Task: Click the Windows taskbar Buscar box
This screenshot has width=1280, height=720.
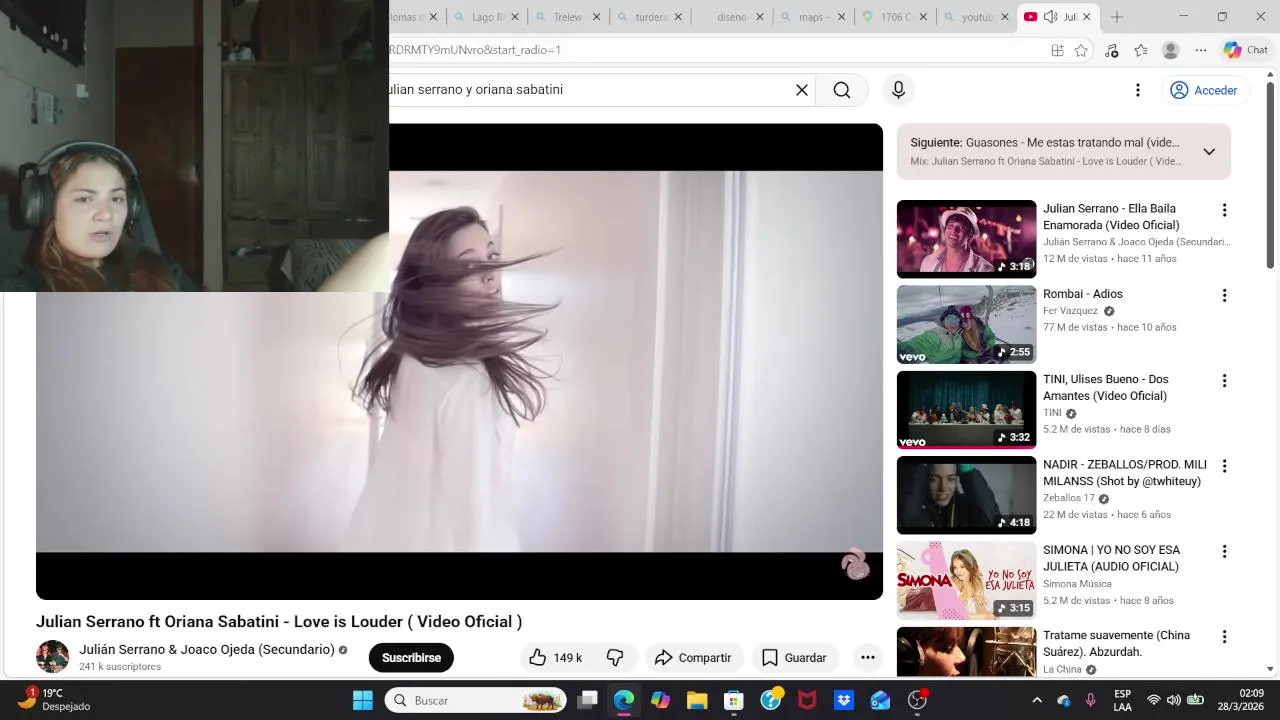Action: [x=476, y=700]
